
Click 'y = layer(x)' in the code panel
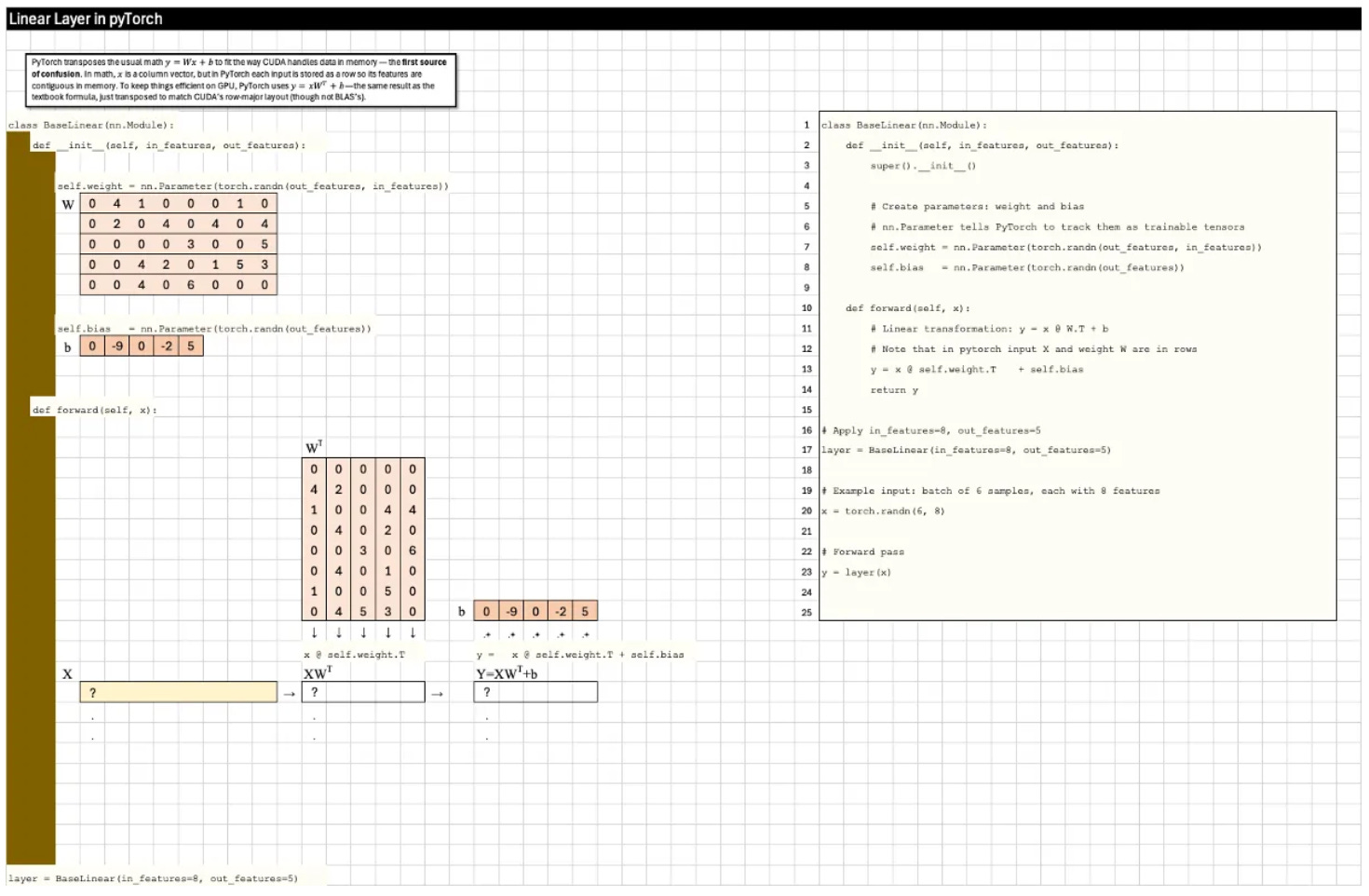pos(856,573)
